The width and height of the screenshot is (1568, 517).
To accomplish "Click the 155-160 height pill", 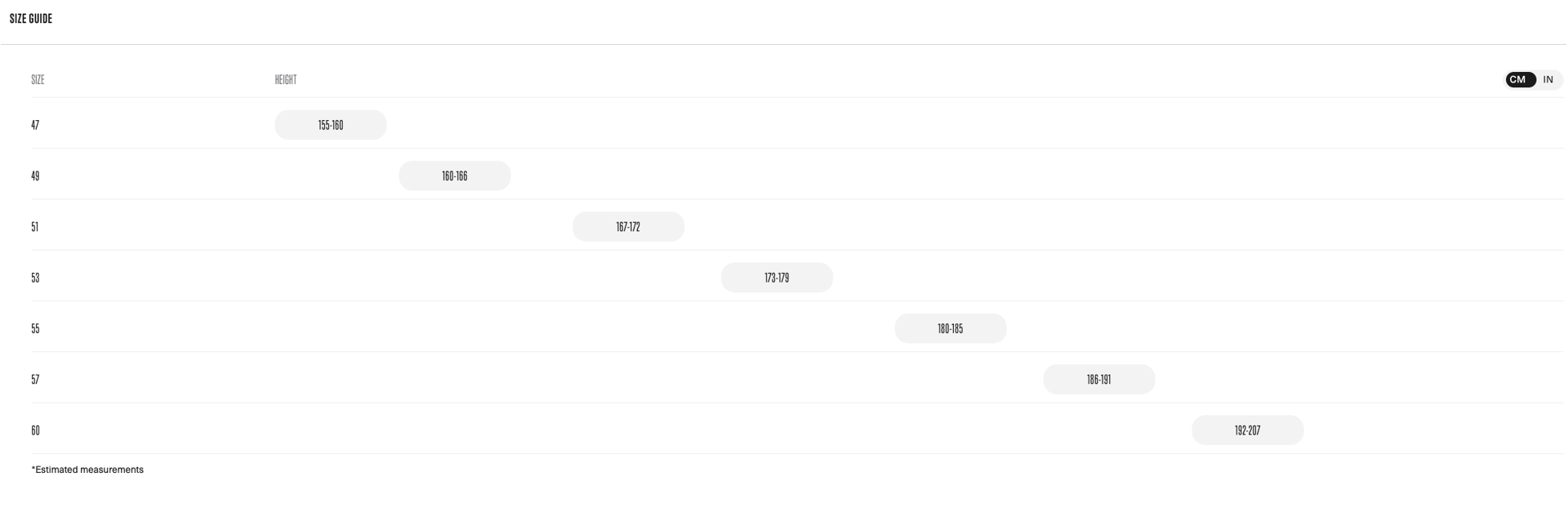I will [x=331, y=125].
